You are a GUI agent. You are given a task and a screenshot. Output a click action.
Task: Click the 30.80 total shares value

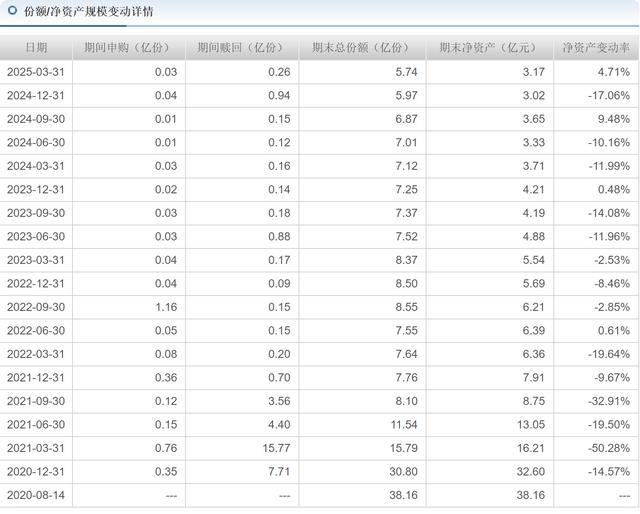[x=403, y=472]
